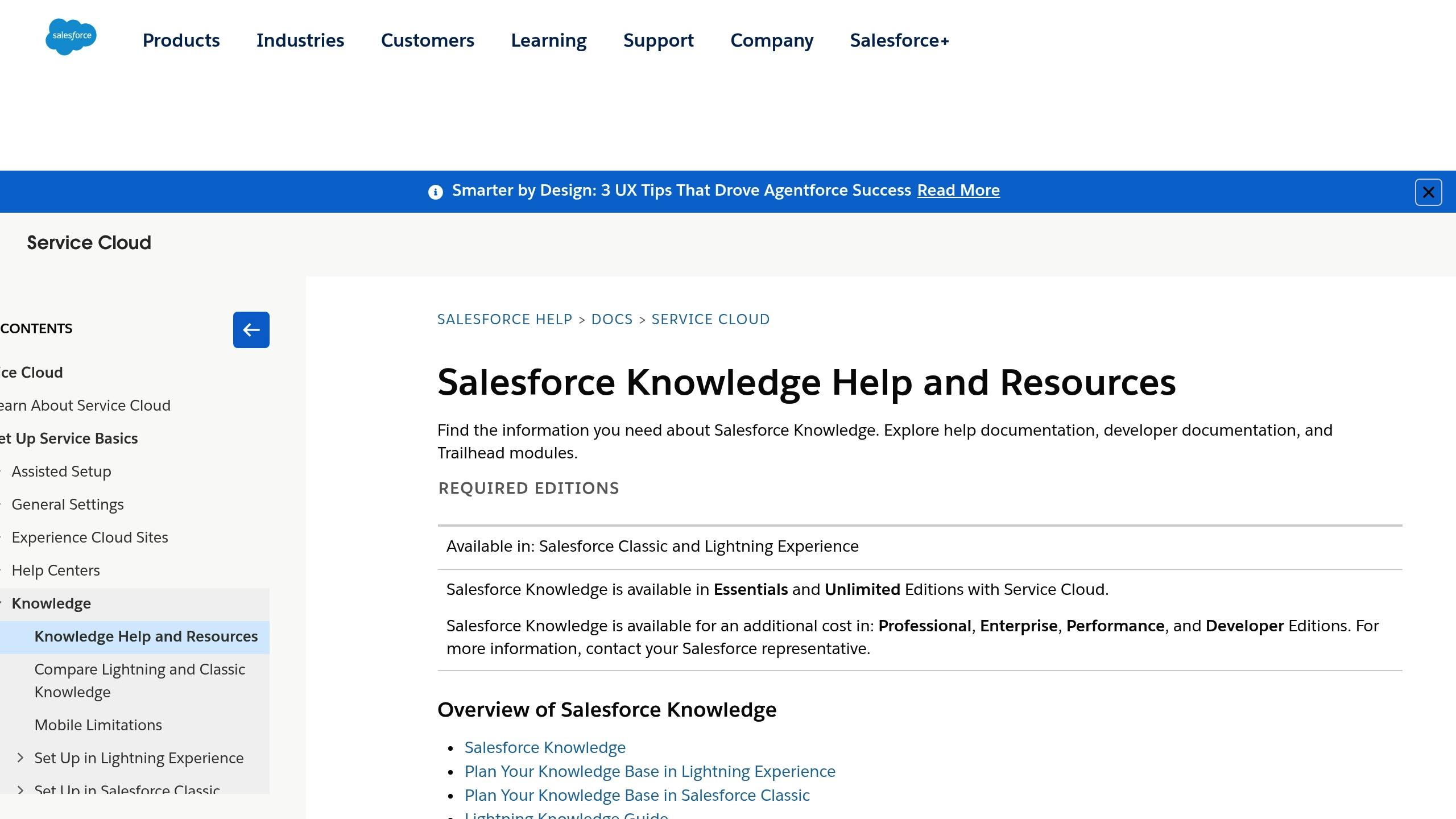Go to Salesforce Help breadcrumb
The height and width of the screenshot is (819, 1456).
tap(504, 320)
